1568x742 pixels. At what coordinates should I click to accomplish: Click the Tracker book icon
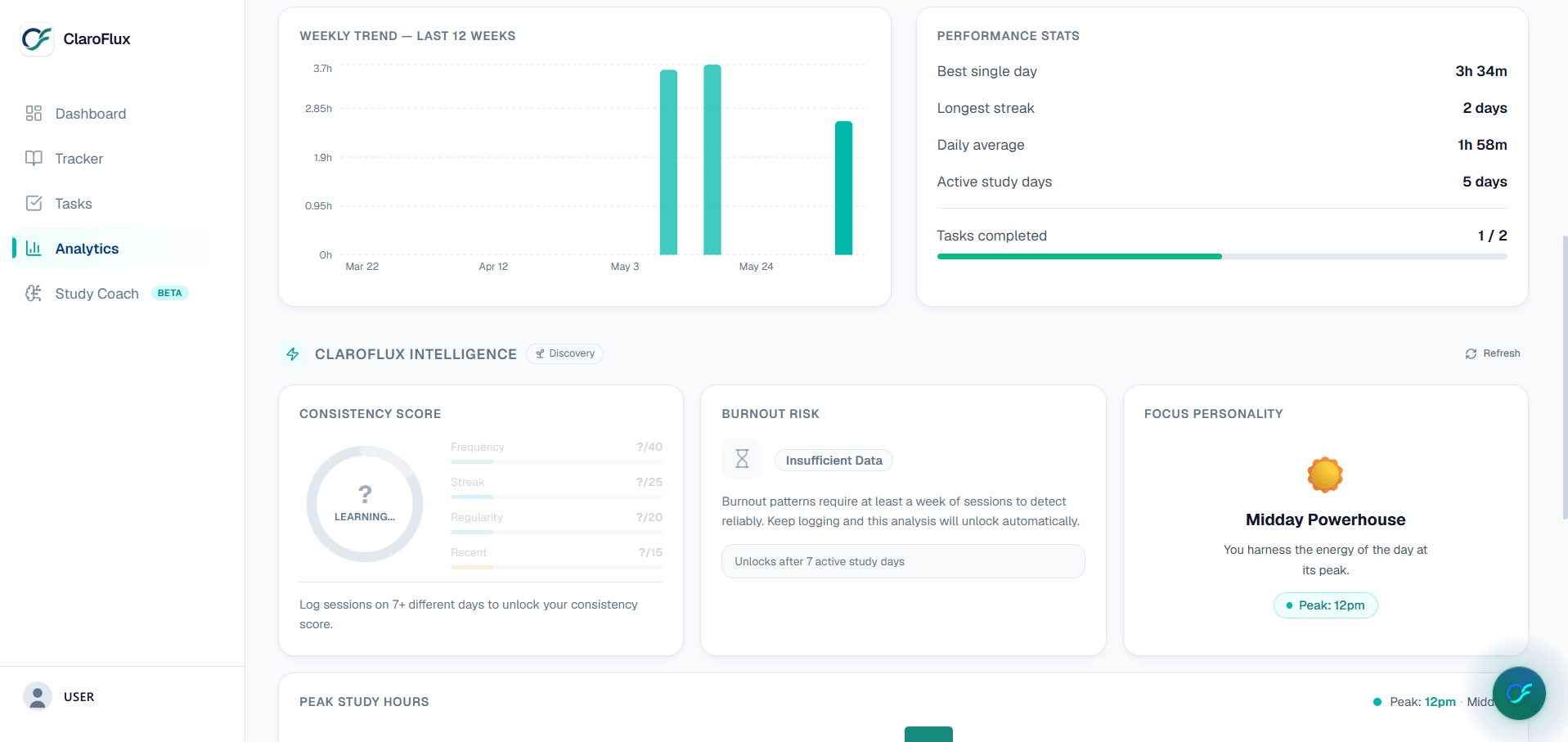coord(34,158)
